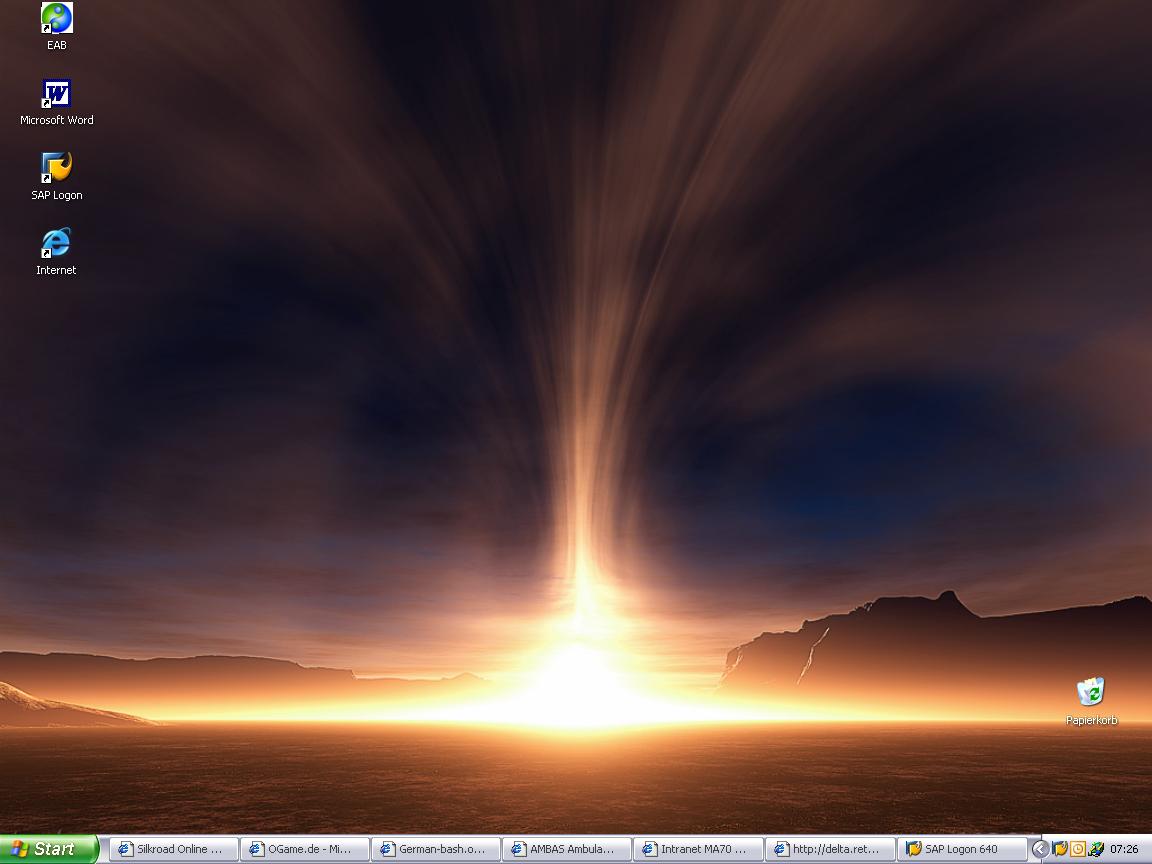1152x864 pixels.
Task: Restore SAP Logon 640 from taskbar
Action: pyautogui.click(x=961, y=849)
